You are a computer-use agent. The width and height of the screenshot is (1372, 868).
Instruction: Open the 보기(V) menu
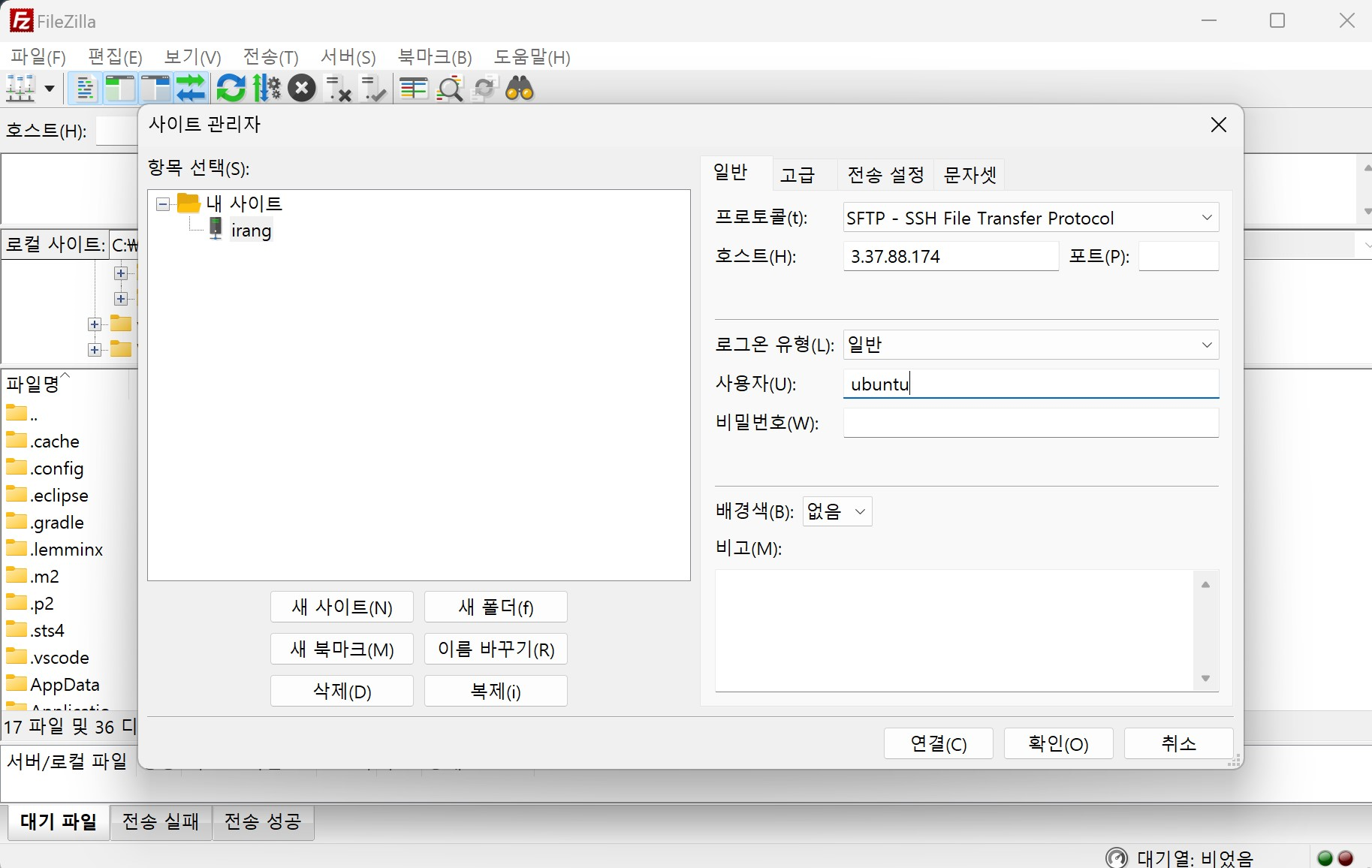click(193, 57)
